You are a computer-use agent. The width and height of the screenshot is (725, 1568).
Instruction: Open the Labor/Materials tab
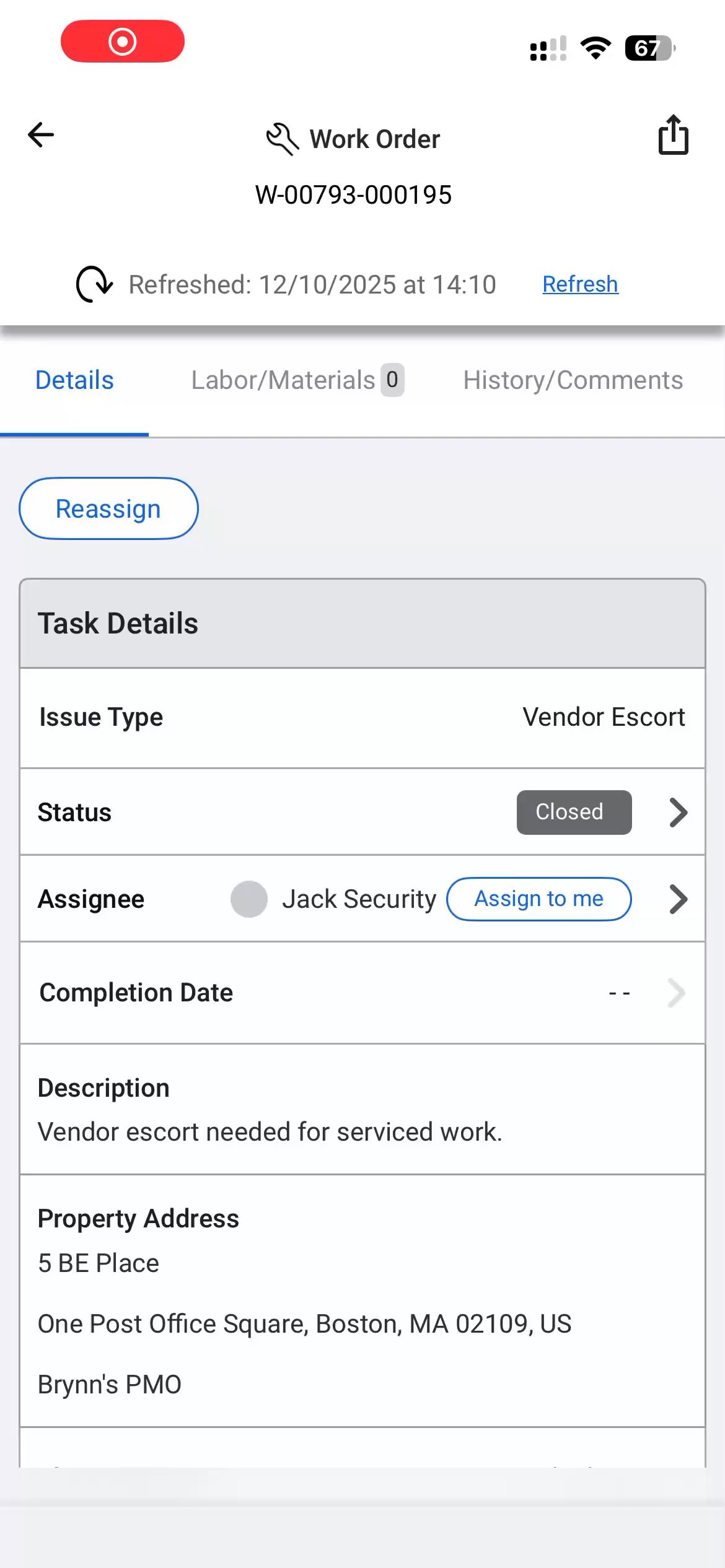[283, 380]
